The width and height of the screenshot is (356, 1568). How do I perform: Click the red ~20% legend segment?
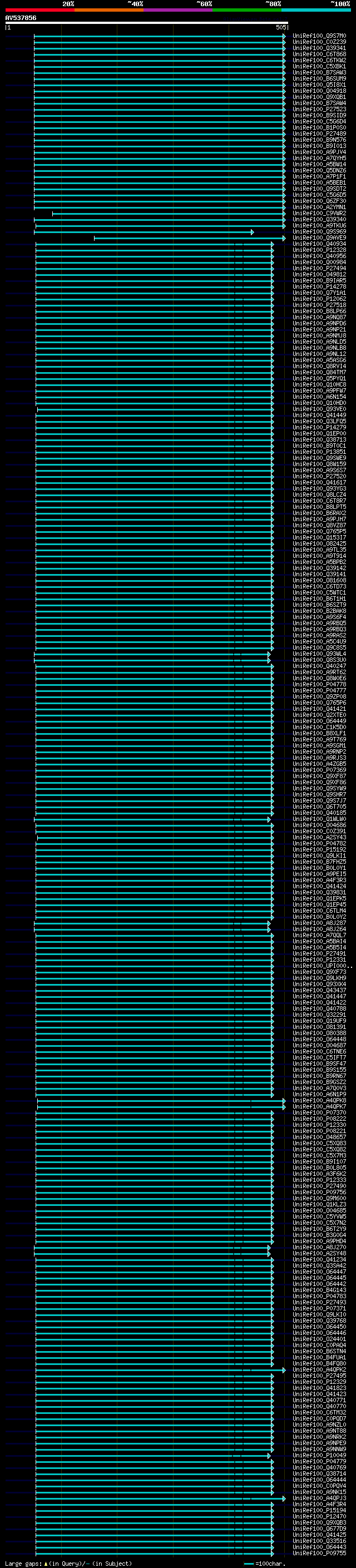[39, 10]
